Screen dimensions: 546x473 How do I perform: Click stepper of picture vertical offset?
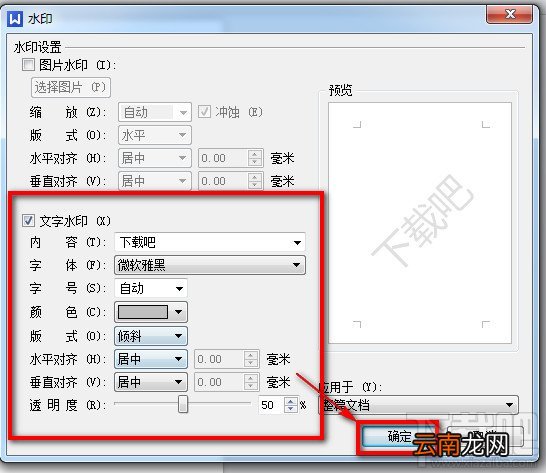255,181
